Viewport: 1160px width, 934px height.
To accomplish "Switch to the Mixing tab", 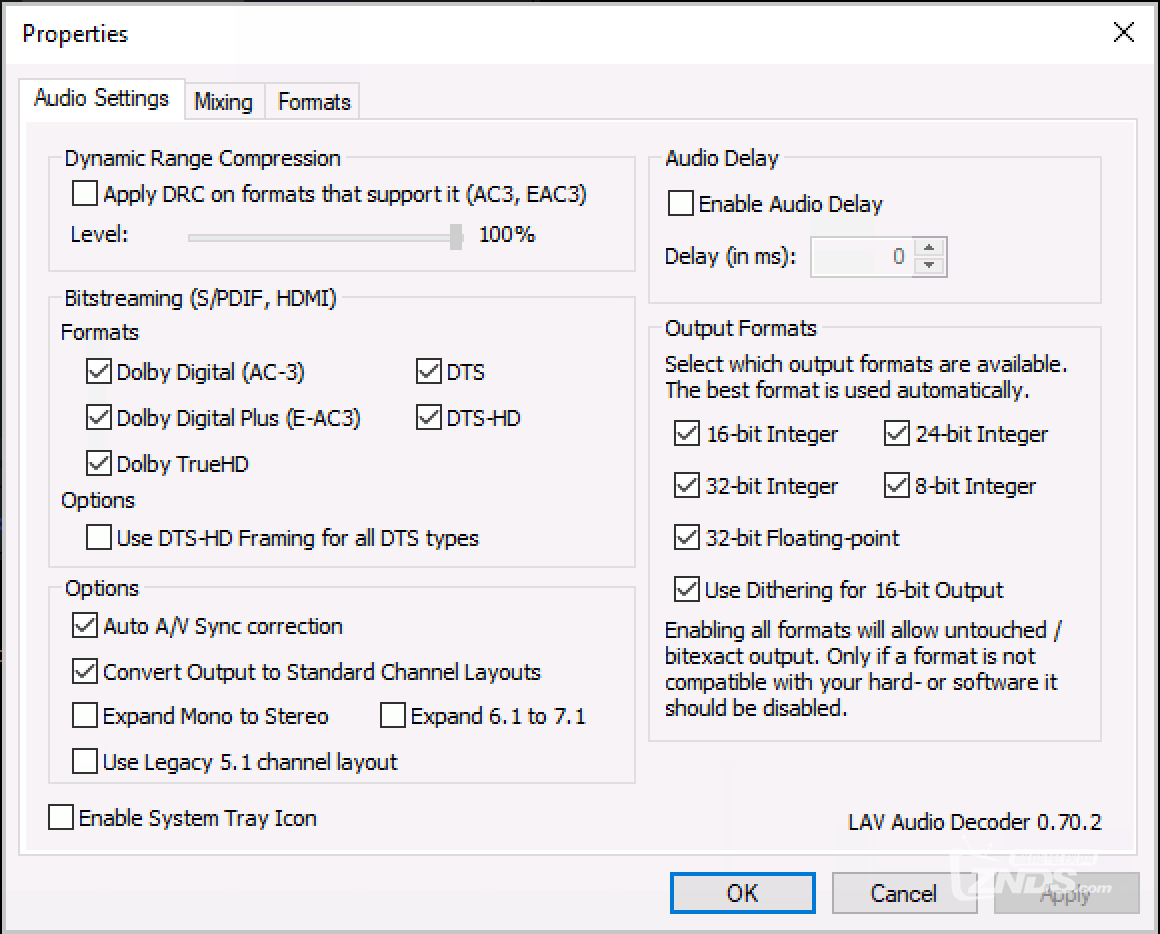I will [x=223, y=102].
